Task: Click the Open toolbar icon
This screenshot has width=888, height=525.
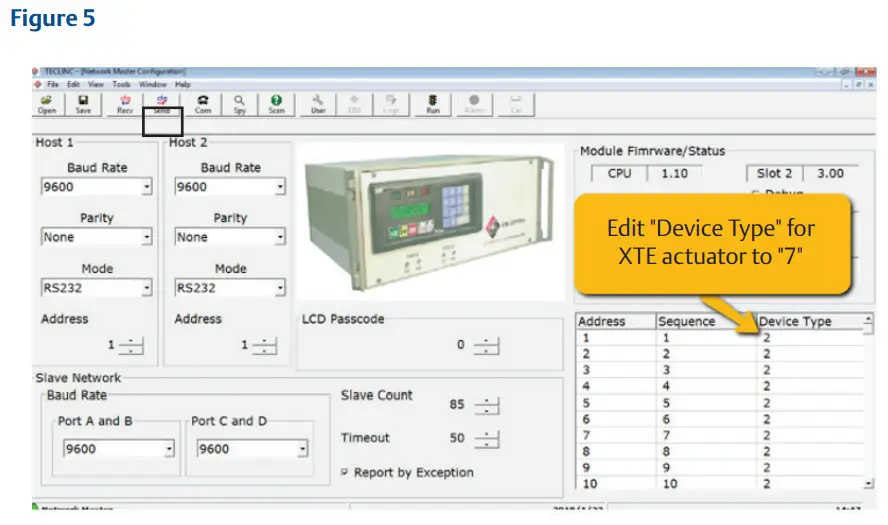Action: tap(47, 104)
